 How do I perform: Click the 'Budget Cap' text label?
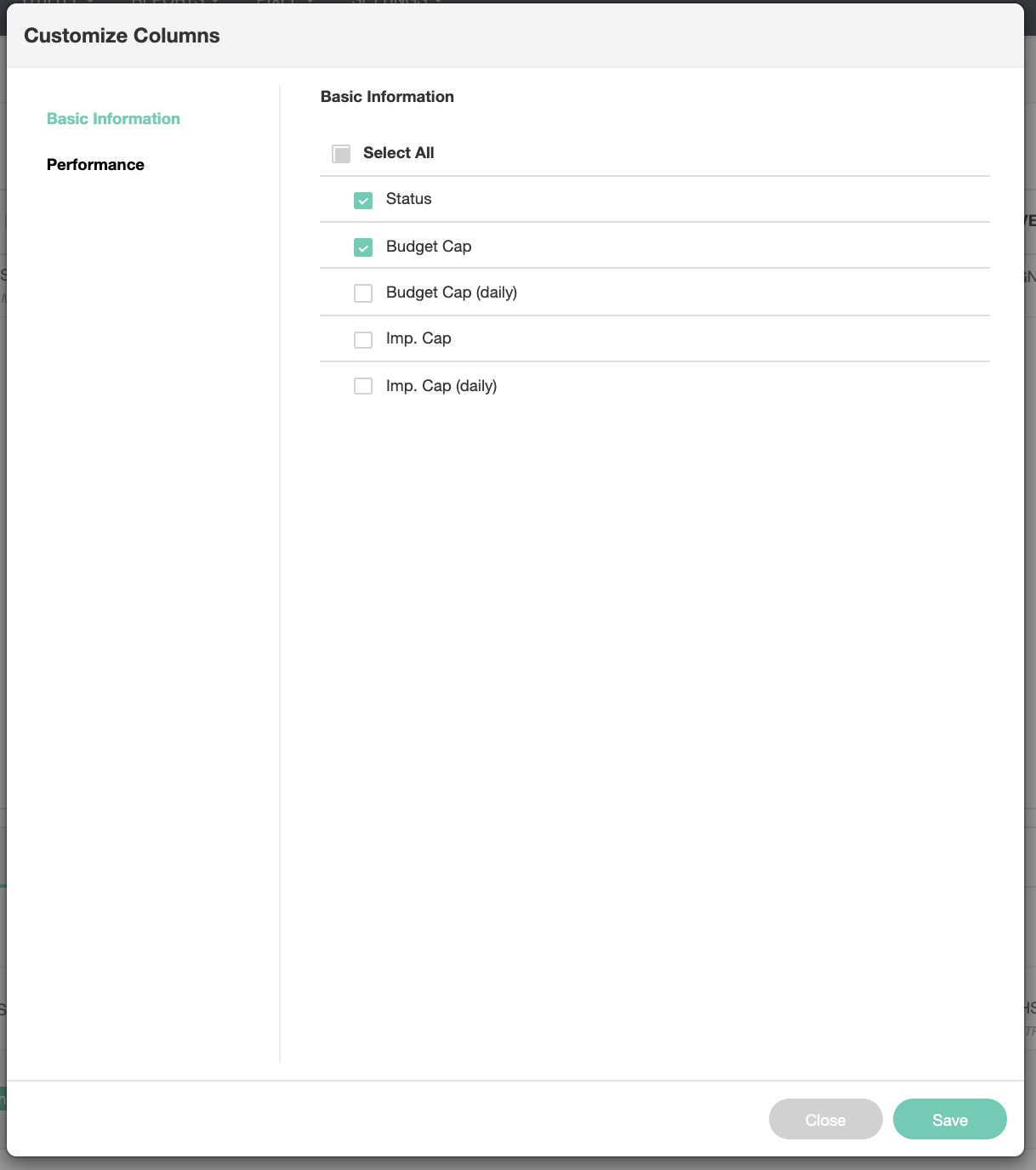point(428,247)
